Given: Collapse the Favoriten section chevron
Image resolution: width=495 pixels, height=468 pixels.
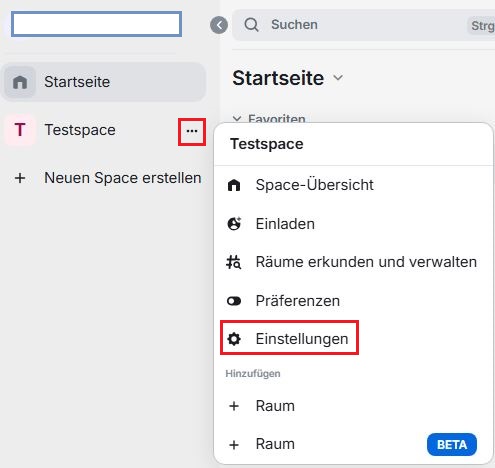Looking at the screenshot, I should [237, 118].
